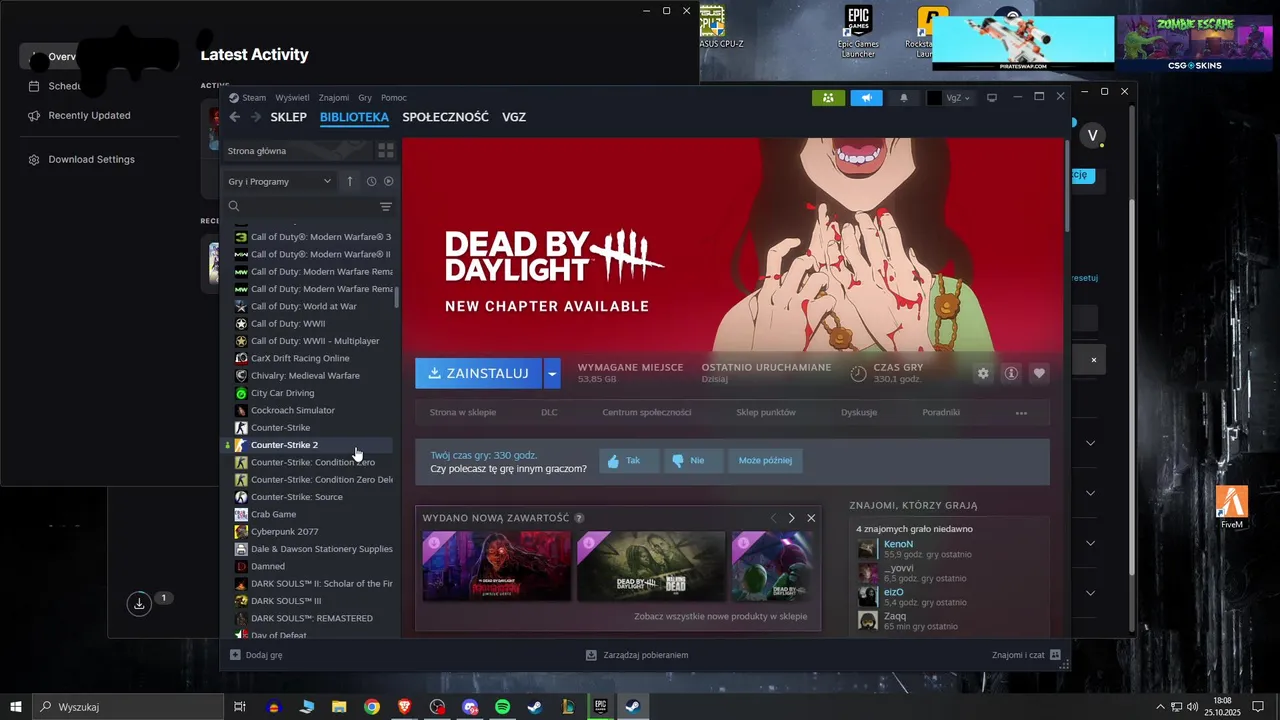
Task: Open new content help question mark
Action: click(x=579, y=518)
